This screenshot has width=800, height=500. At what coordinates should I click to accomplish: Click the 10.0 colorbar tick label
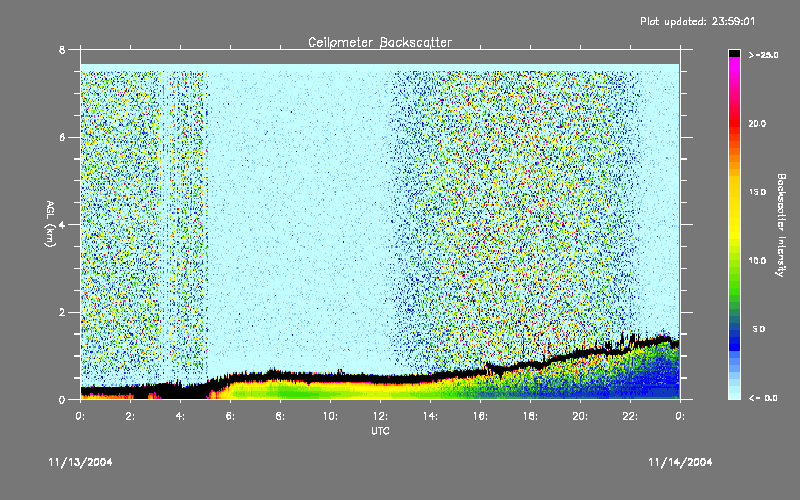point(757,261)
